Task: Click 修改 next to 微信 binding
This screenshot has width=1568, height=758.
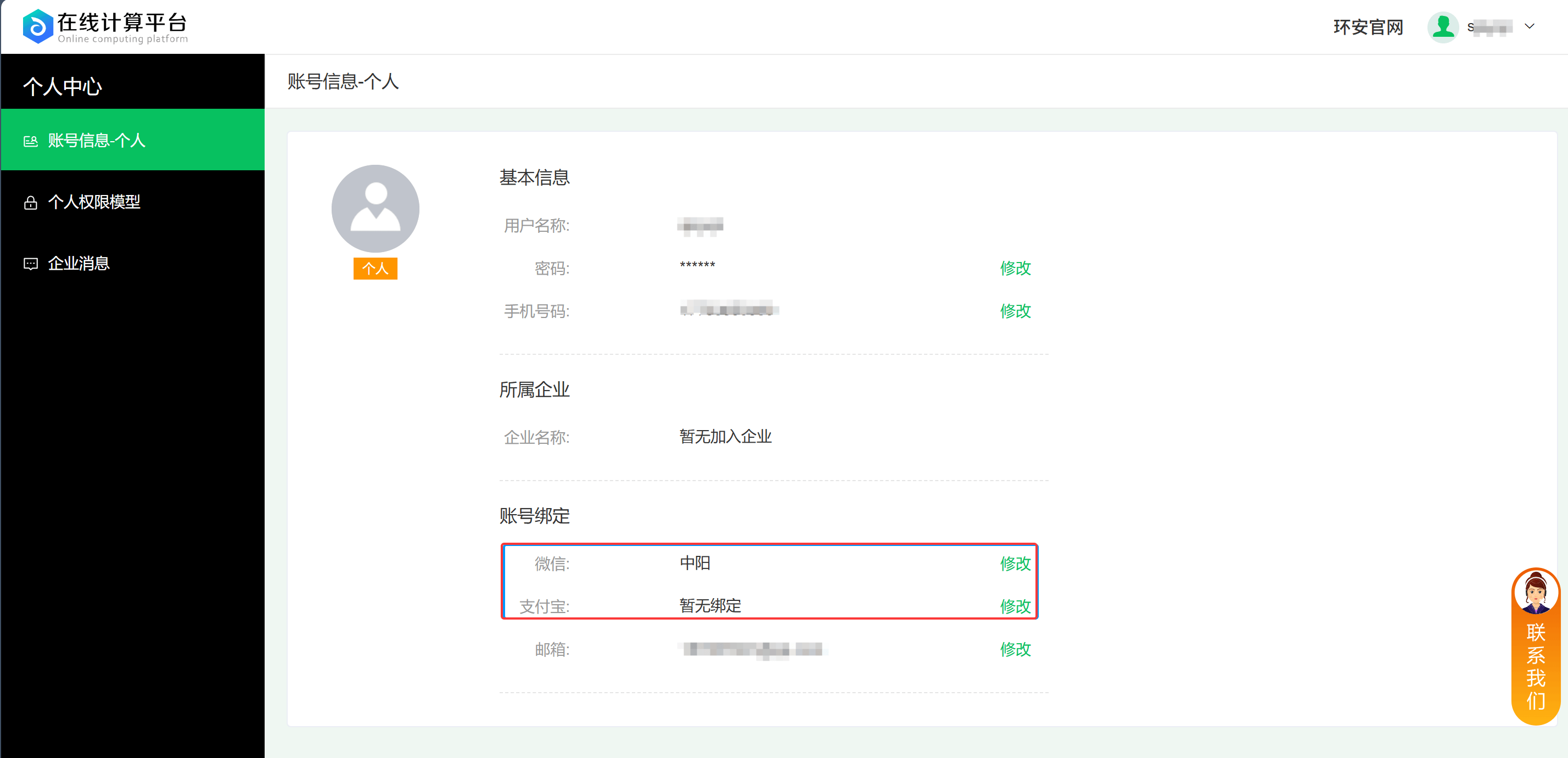Action: point(1014,564)
